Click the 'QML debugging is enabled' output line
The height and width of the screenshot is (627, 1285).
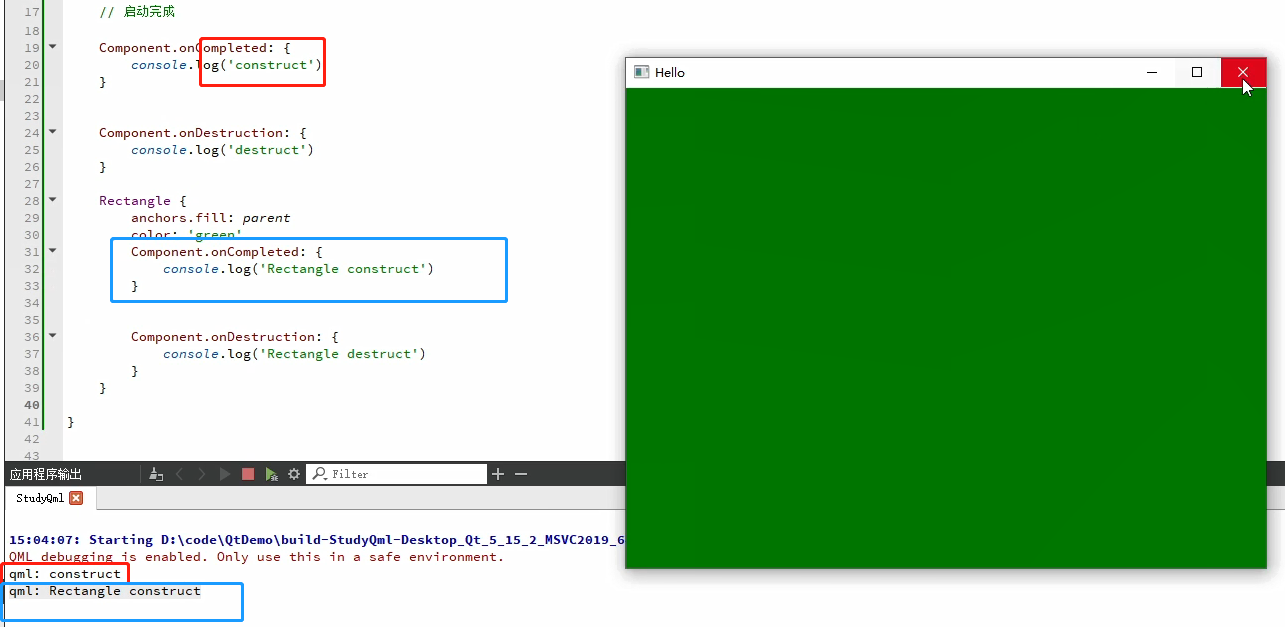[x=257, y=557]
